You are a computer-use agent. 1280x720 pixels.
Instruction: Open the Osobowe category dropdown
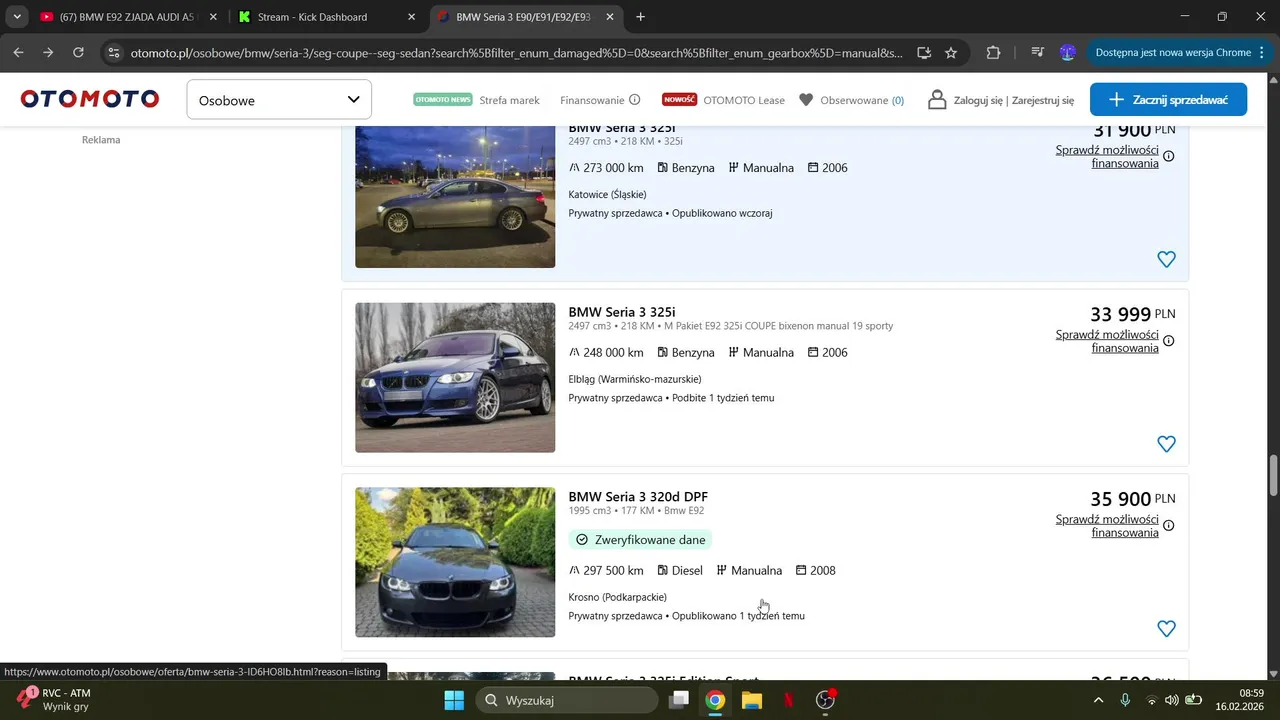279,100
